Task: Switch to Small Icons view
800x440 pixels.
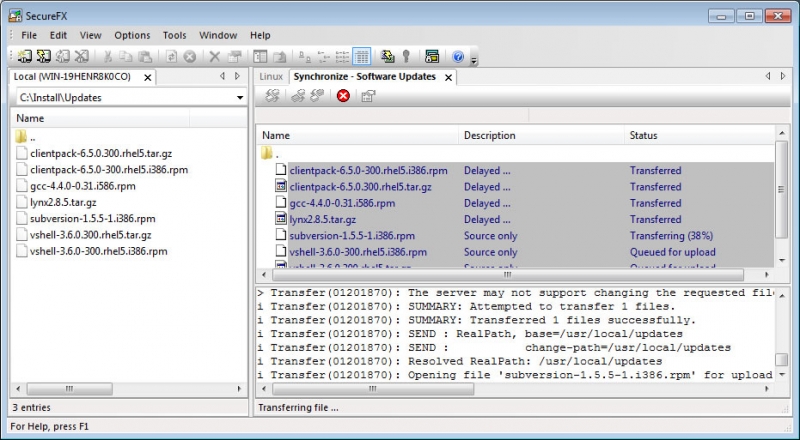Action: point(323,57)
